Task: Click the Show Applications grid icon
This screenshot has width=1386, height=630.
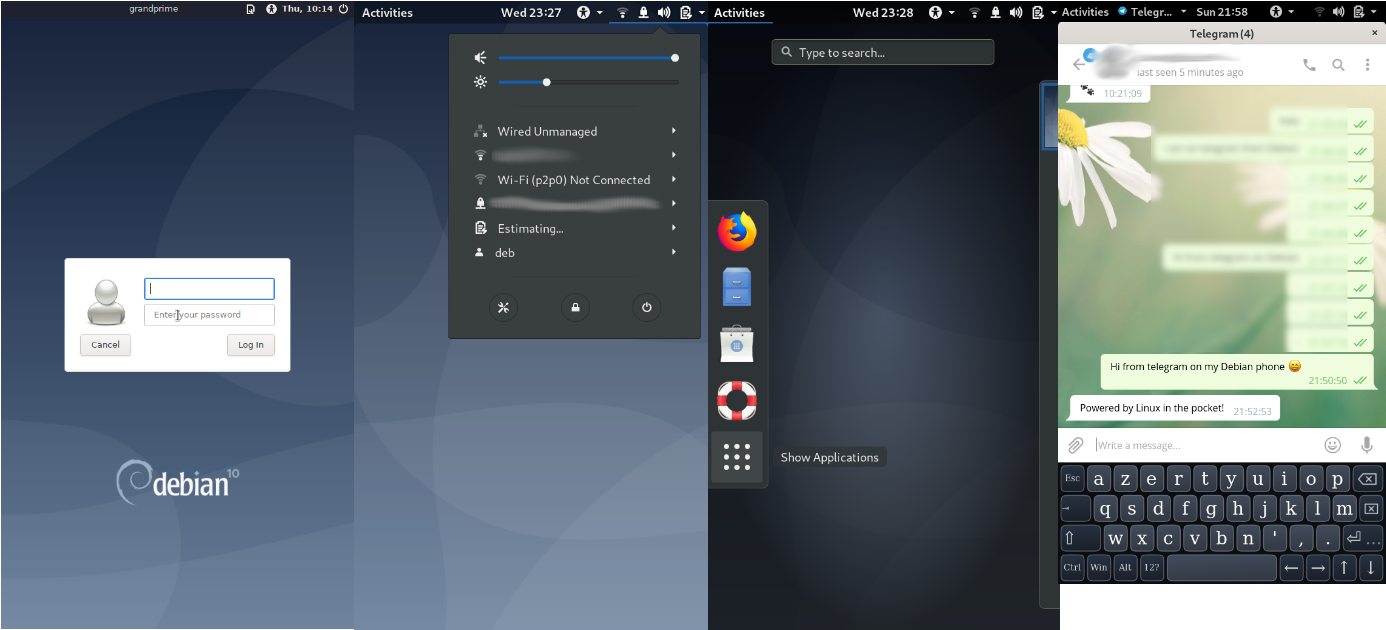Action: (x=737, y=457)
